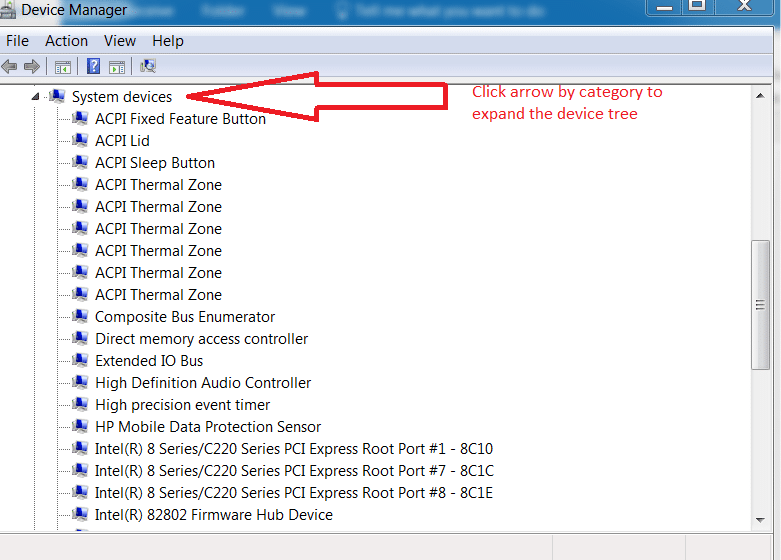Select High Definition Audio Controller entry
Screen dimensions: 781x560
(x=202, y=383)
